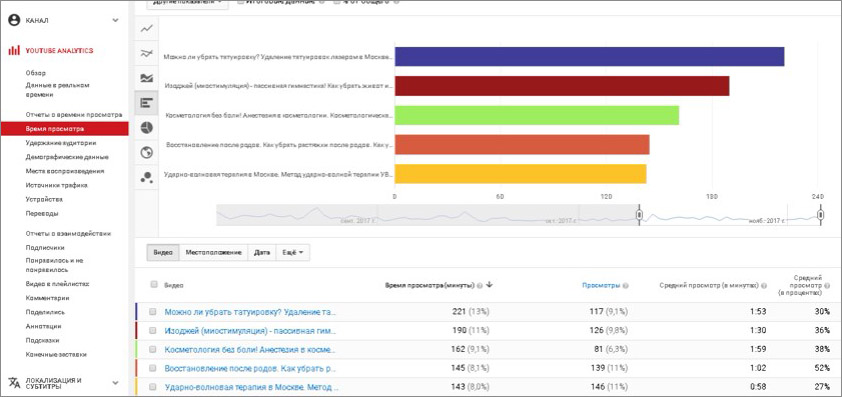Select the line chart icon

(x=146, y=28)
